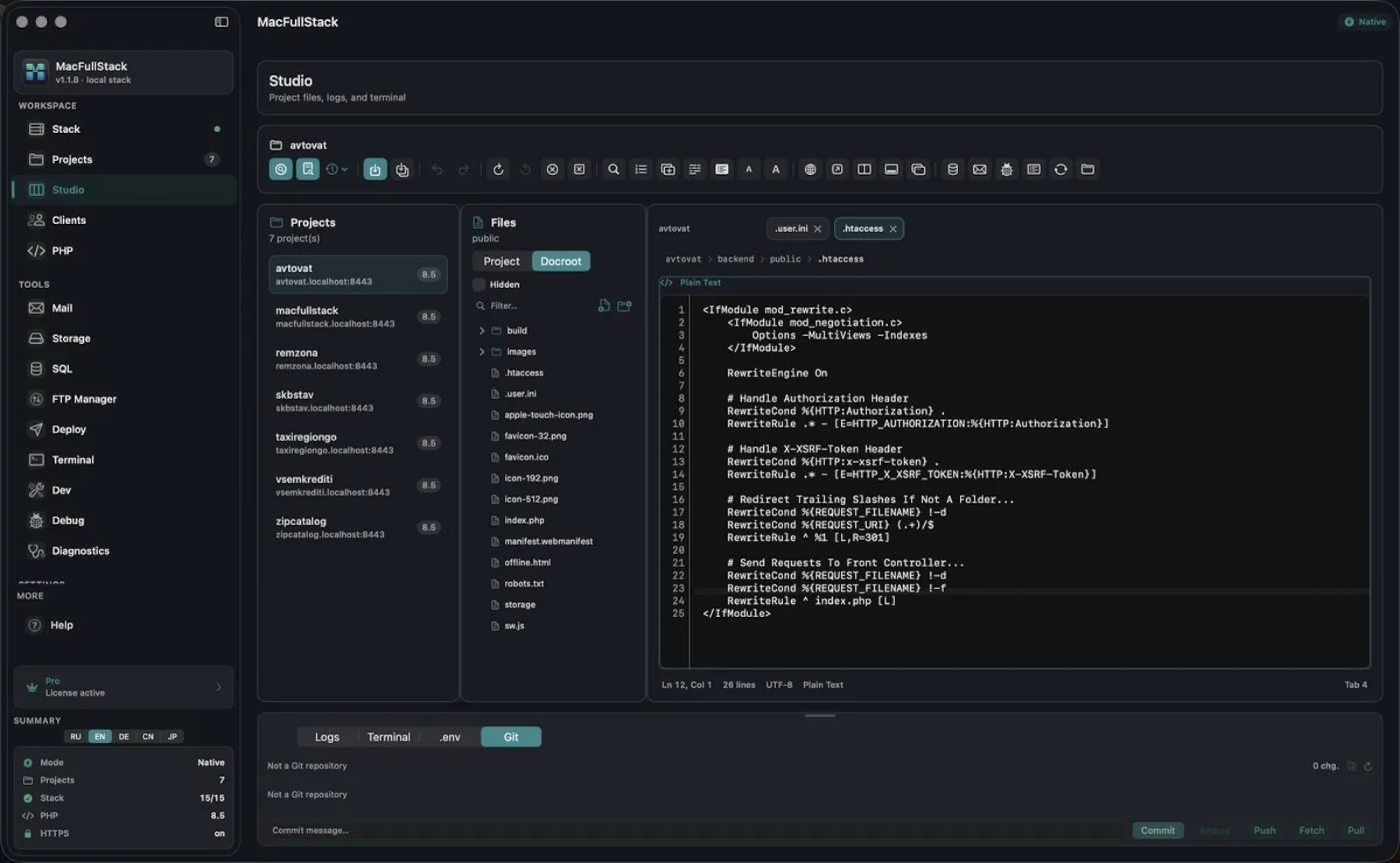Click Tab 4 indentation setting in status bar
The width and height of the screenshot is (1400, 863).
point(1355,685)
